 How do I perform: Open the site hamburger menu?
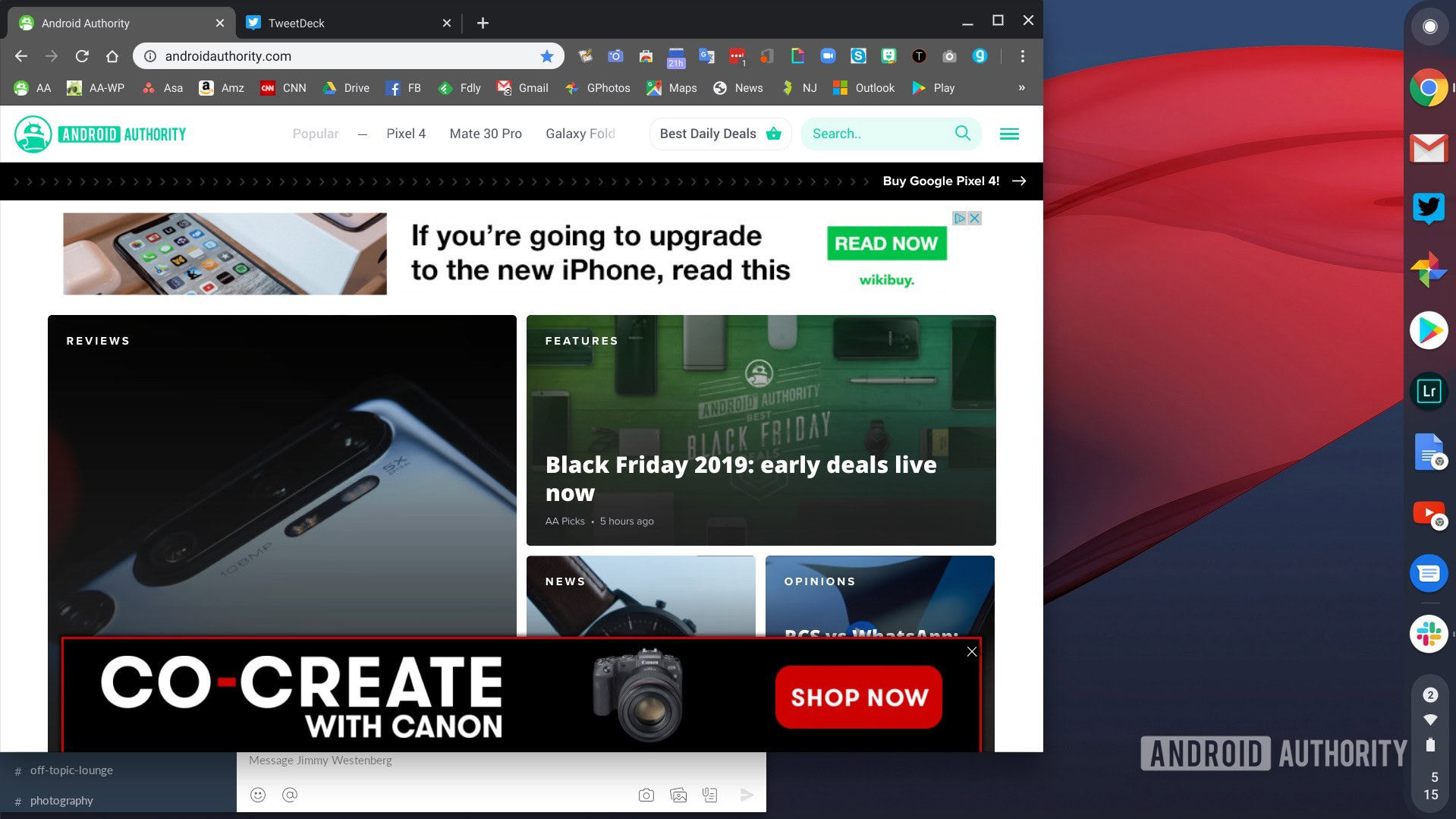[1009, 134]
